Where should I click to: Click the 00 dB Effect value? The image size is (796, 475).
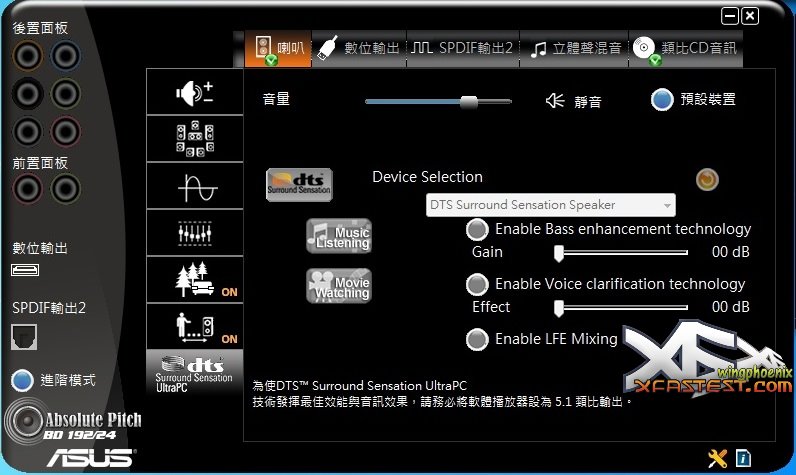click(x=731, y=307)
